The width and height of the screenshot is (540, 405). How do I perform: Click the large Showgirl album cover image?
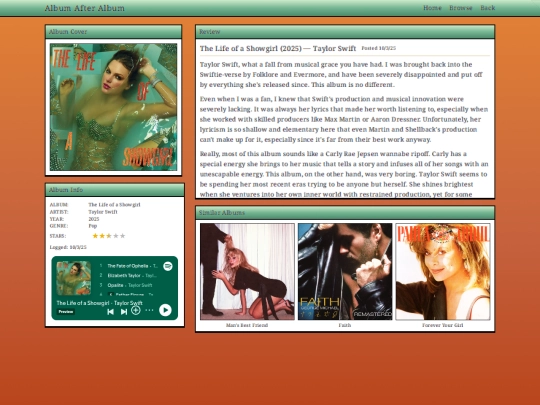(x=113, y=107)
